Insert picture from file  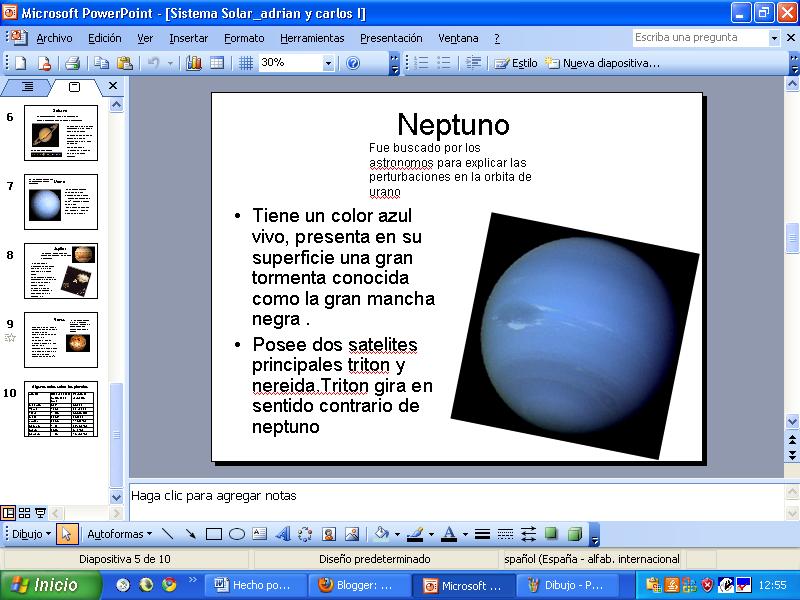click(x=352, y=534)
